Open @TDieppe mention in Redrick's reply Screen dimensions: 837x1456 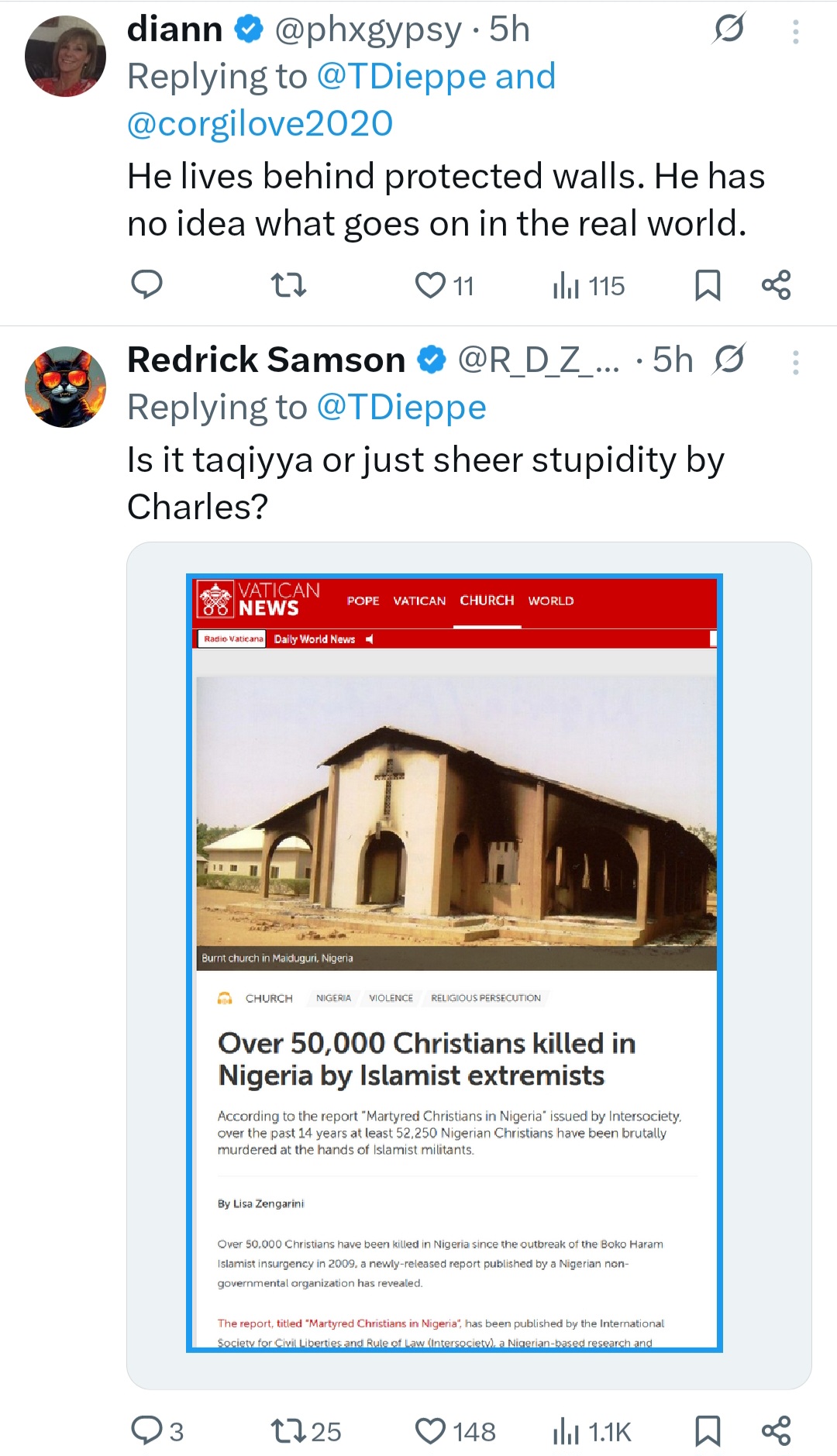[401, 408]
